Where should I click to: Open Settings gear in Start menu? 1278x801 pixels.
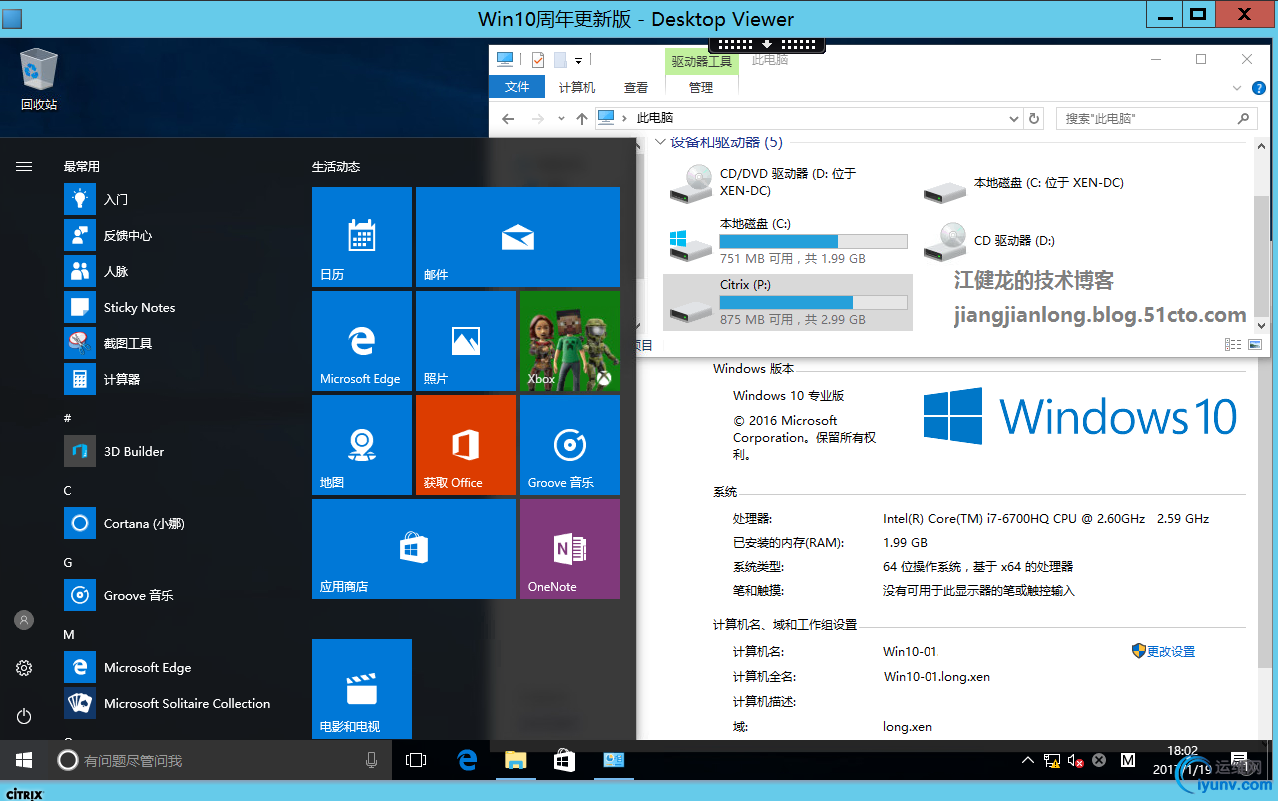pos(24,668)
